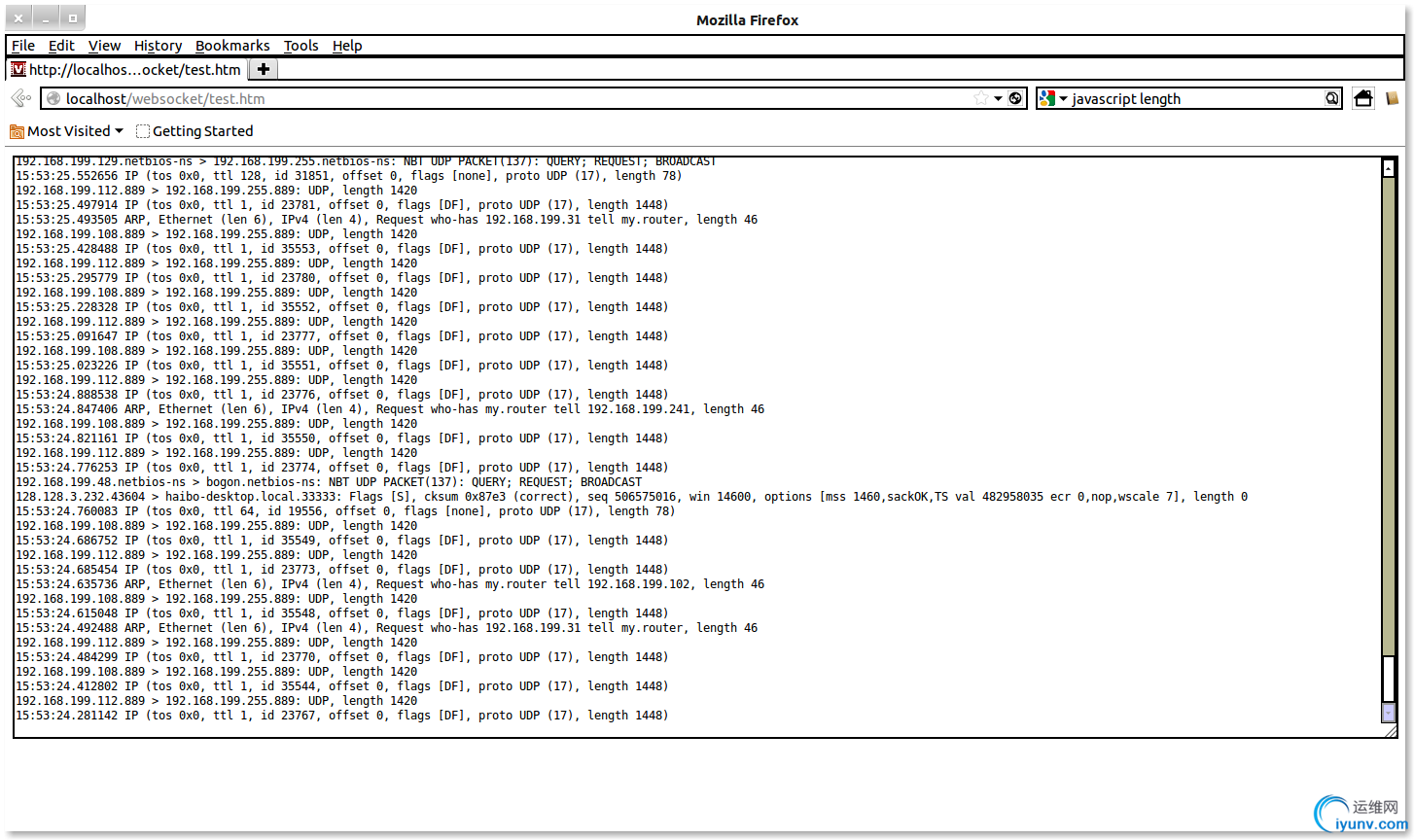
Task: Expand the URL history dropdown arrow
Action: click(998, 98)
